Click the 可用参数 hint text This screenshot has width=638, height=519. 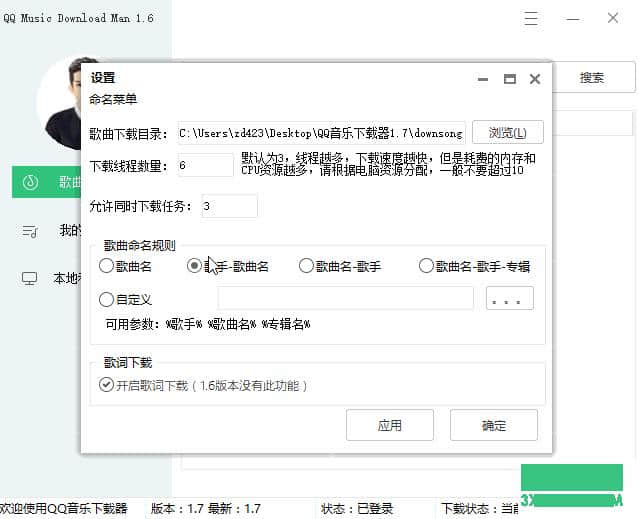[x=208, y=324]
